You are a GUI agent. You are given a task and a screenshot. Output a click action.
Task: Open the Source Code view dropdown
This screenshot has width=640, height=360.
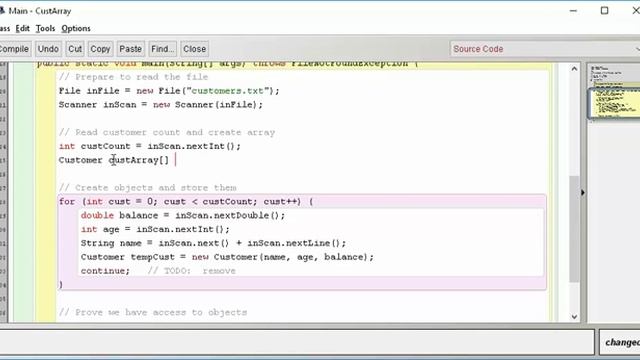click(x=545, y=49)
